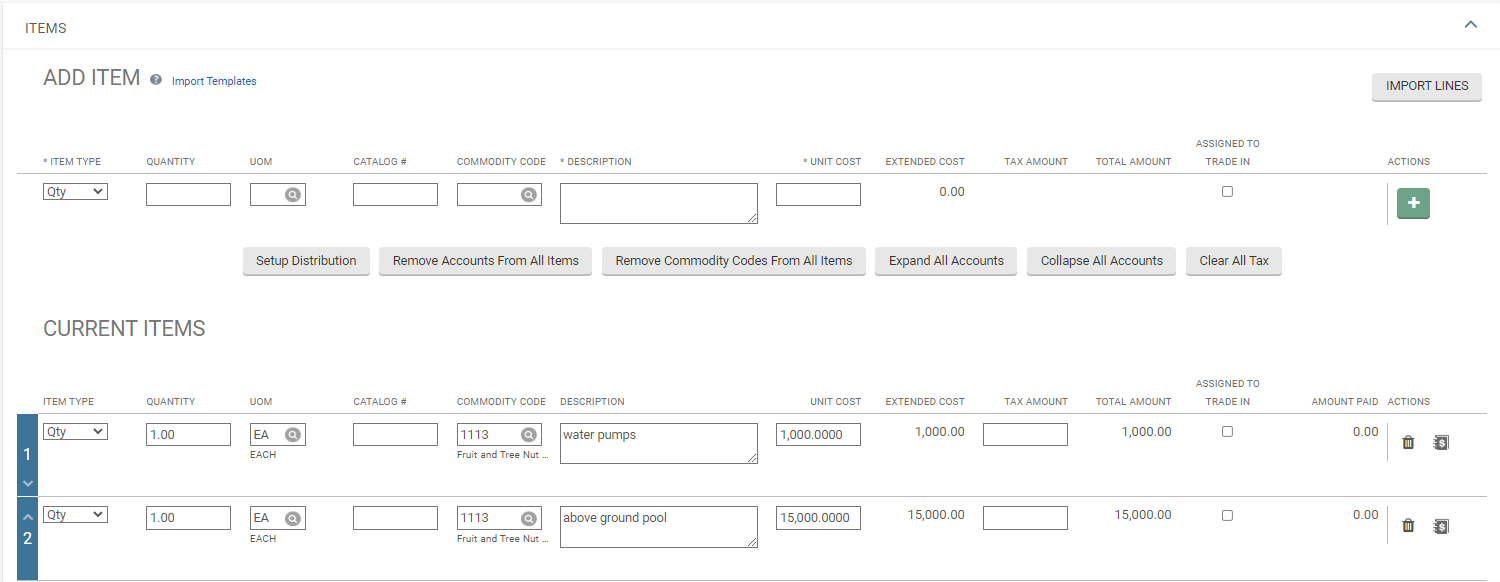Open accounts for above ground pool item
The width and height of the screenshot is (1500, 582).
(x=1440, y=525)
